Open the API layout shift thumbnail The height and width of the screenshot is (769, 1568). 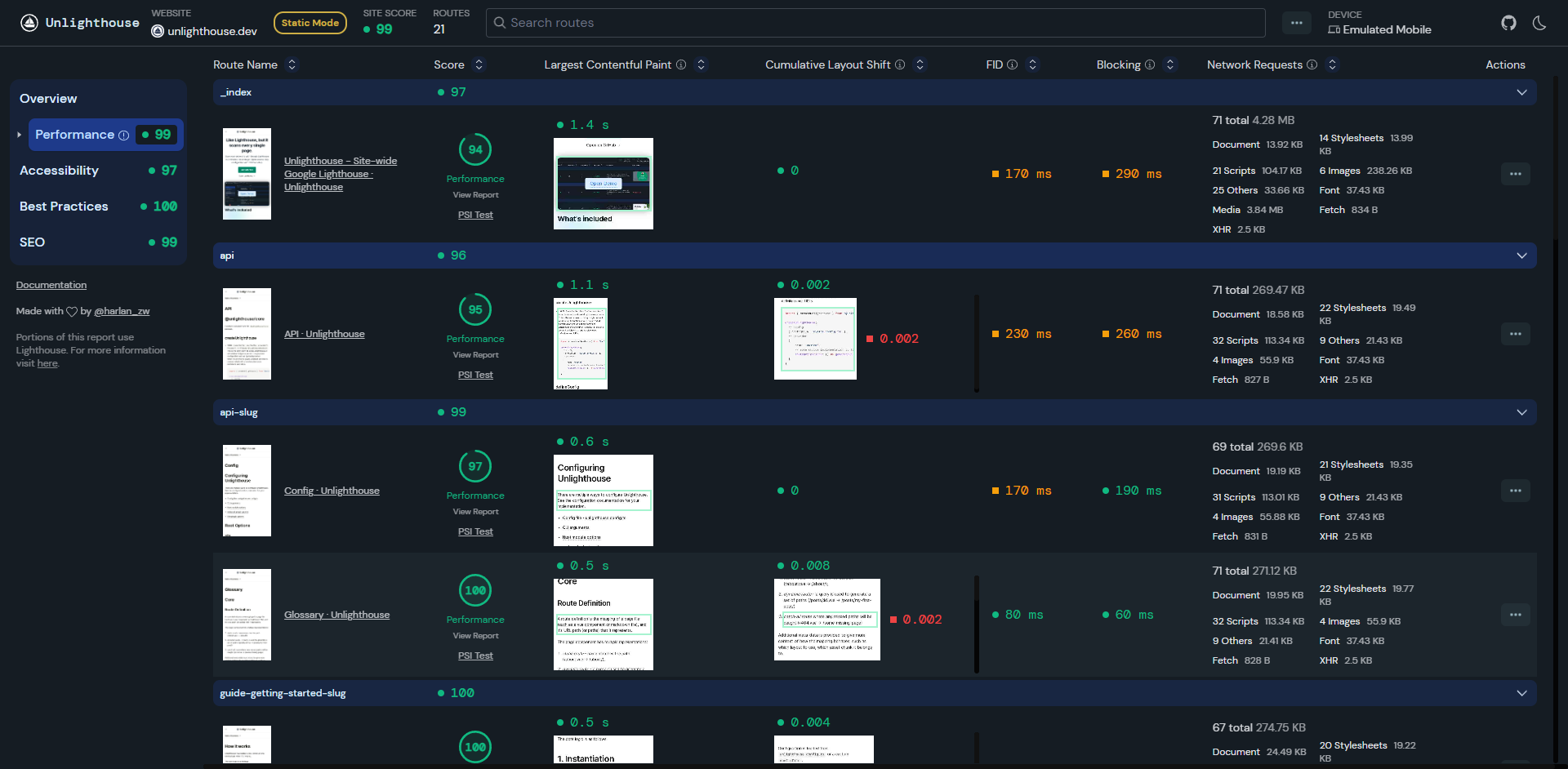pyautogui.click(x=815, y=339)
